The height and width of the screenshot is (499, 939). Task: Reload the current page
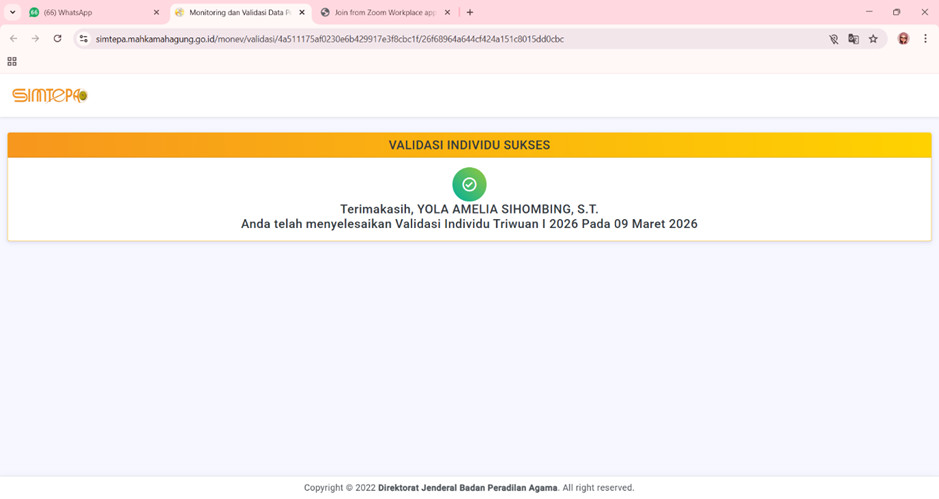58,39
